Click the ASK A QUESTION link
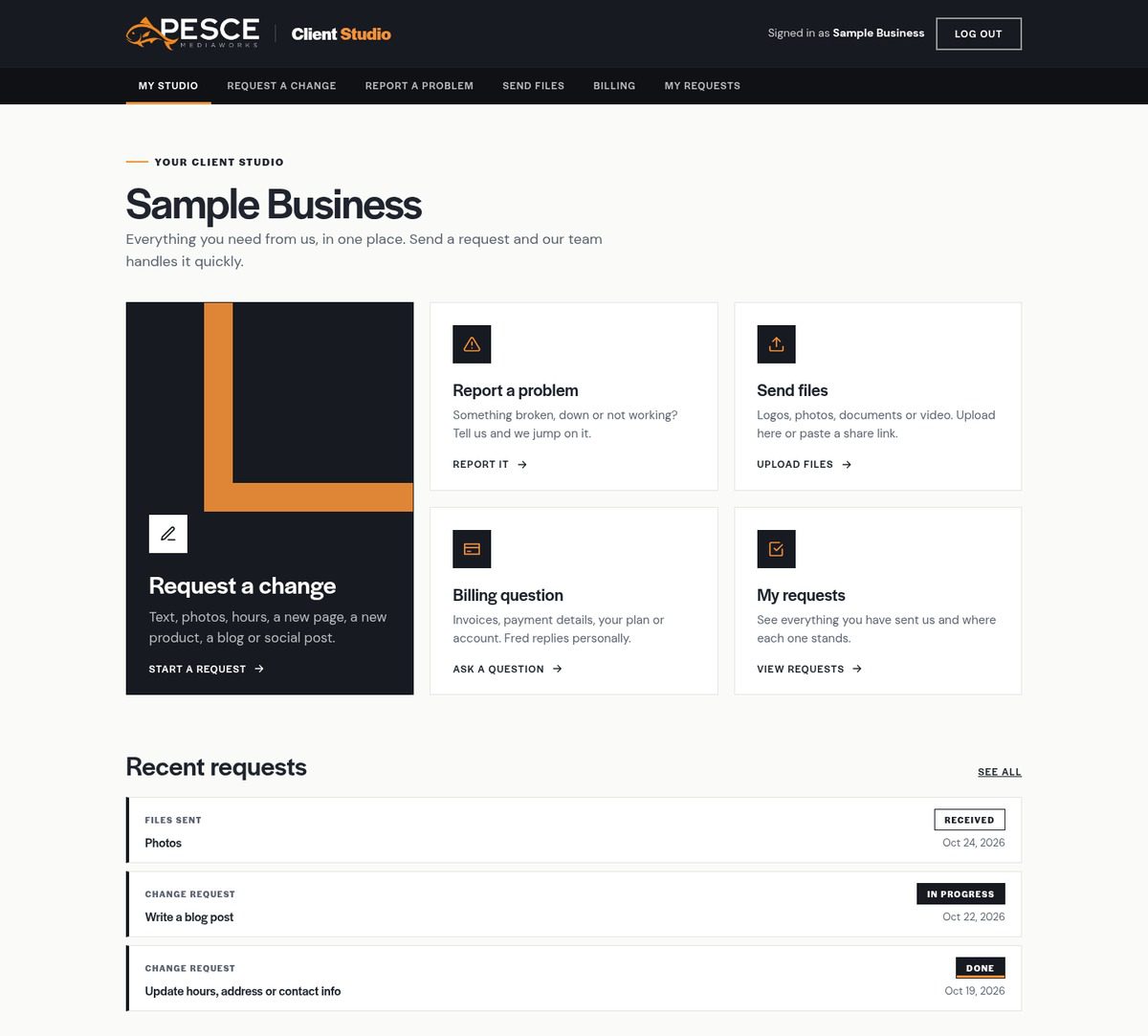The width and height of the screenshot is (1148, 1036). tap(508, 669)
